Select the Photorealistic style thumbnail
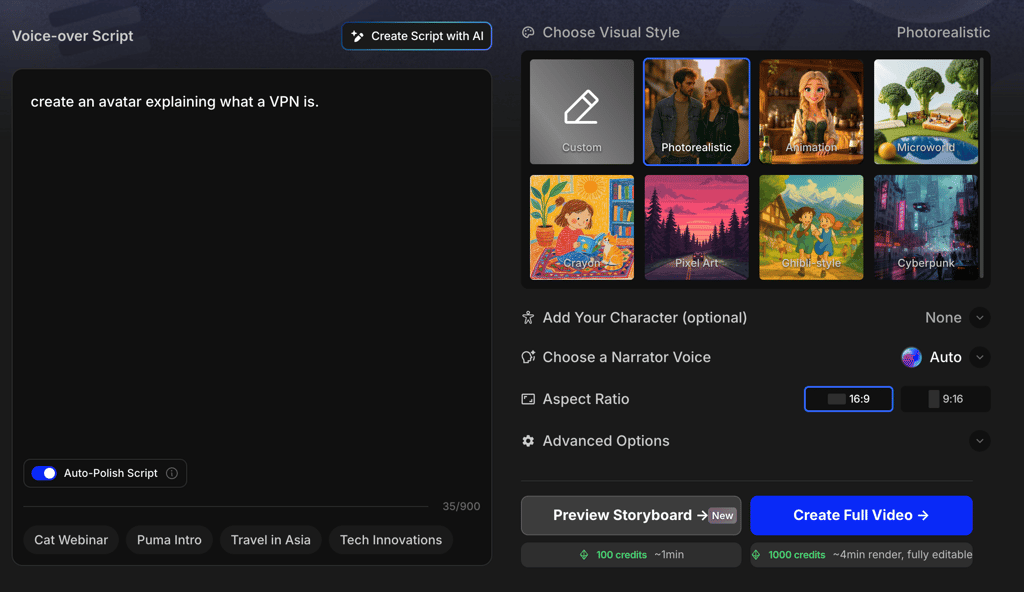This screenshot has width=1024, height=592. click(697, 112)
